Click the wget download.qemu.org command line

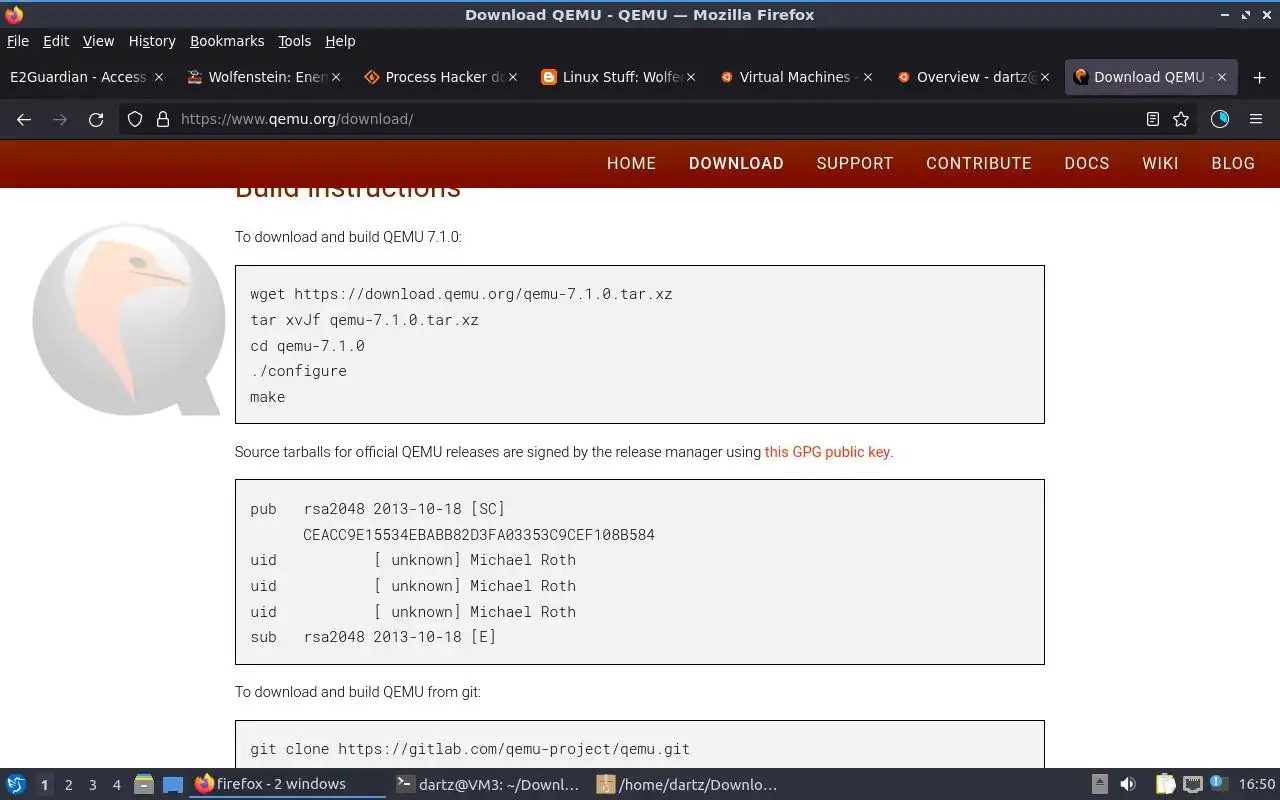461,294
